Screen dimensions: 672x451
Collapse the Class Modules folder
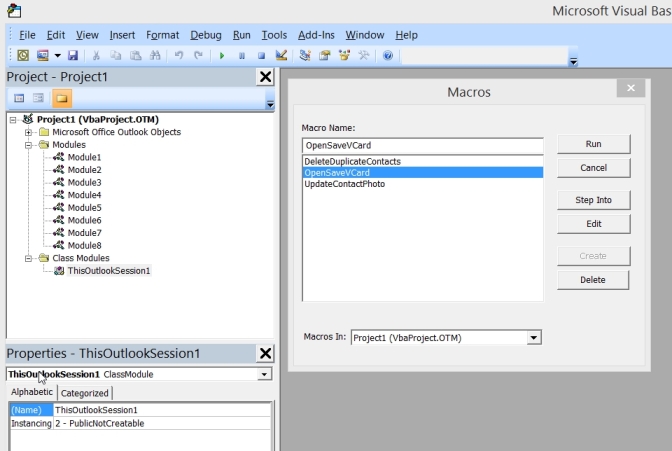pos(28,258)
